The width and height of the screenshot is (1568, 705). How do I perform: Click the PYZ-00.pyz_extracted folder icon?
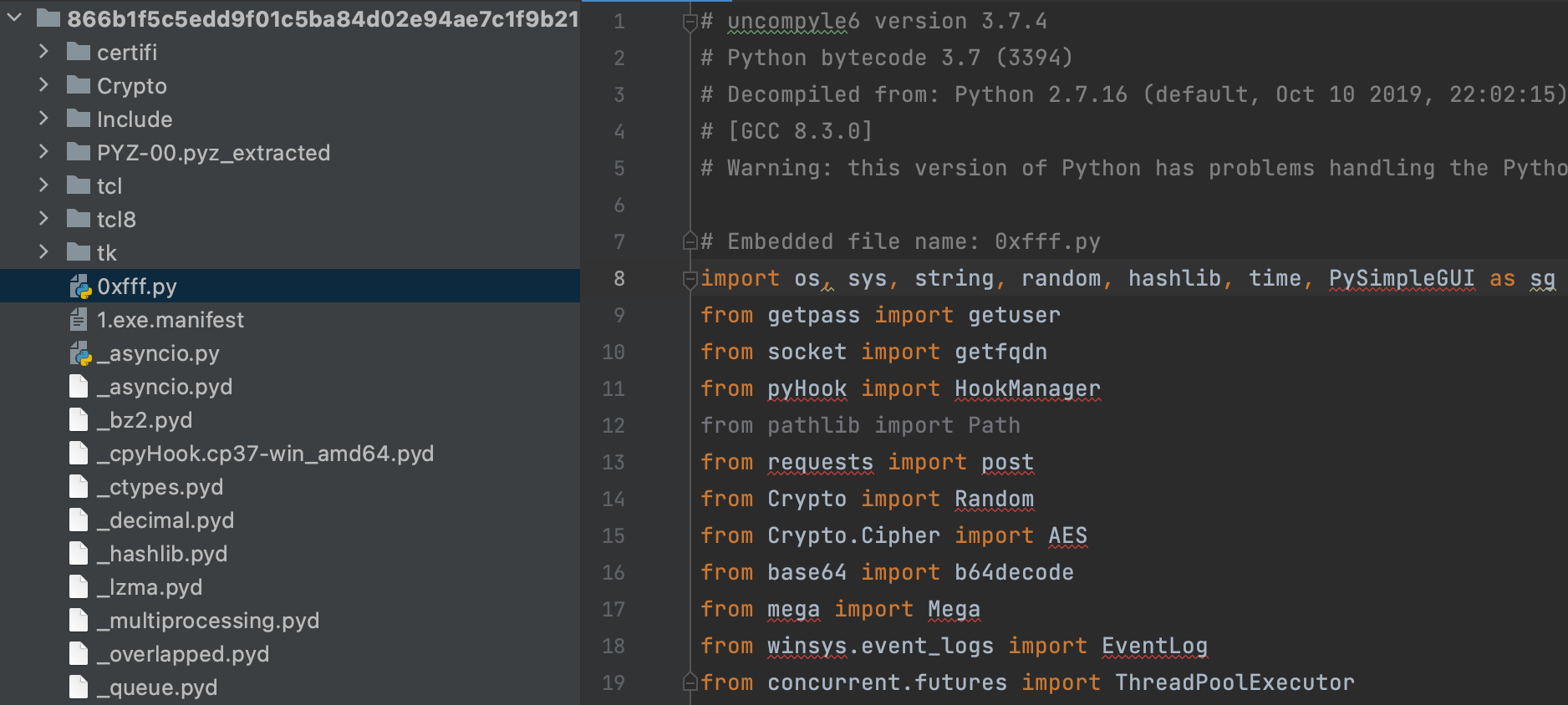tap(79, 153)
